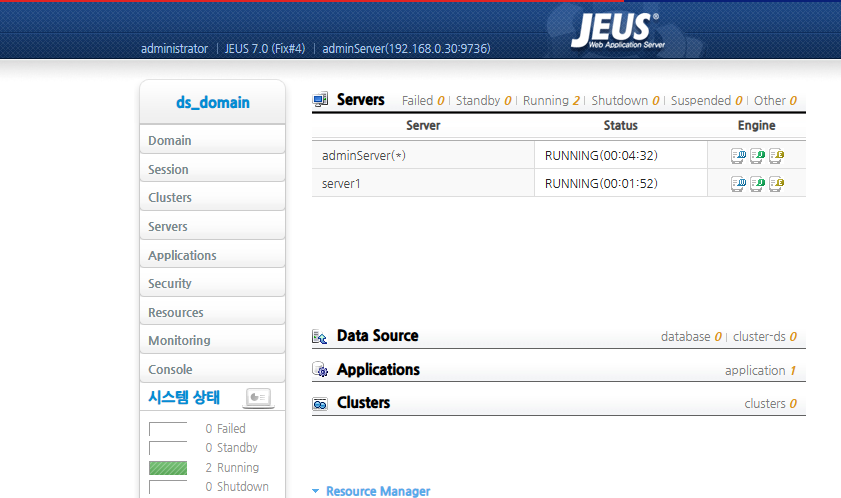Click the ds_domain header
The width and height of the screenshot is (841, 498).
(212, 102)
